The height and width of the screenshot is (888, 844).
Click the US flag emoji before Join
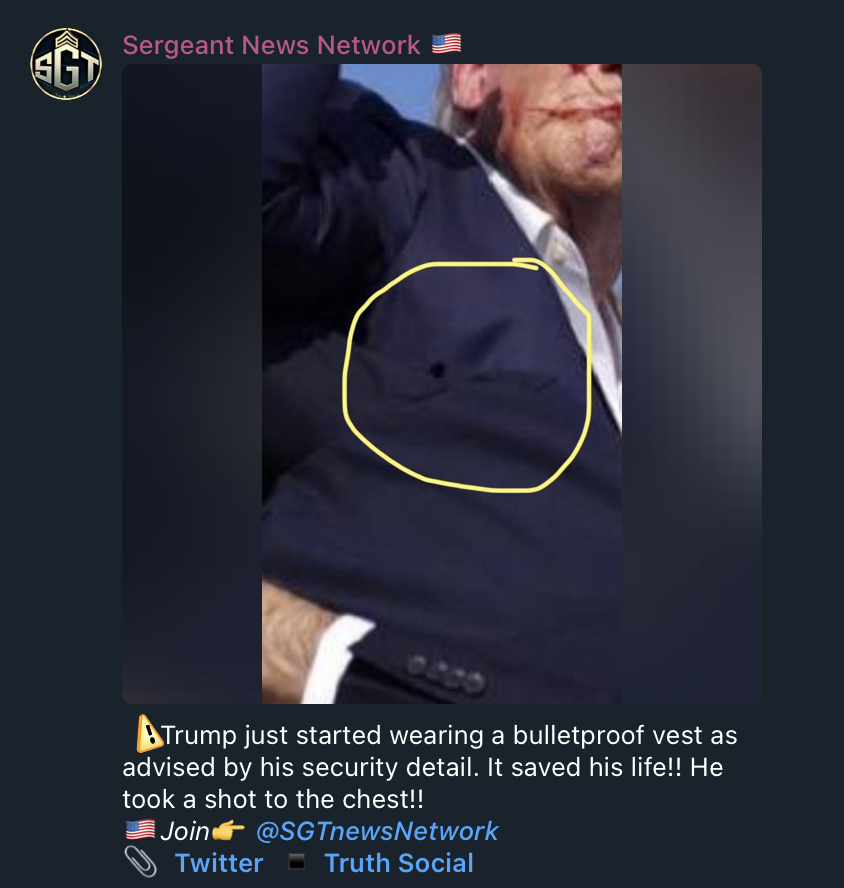pyautogui.click(x=140, y=830)
